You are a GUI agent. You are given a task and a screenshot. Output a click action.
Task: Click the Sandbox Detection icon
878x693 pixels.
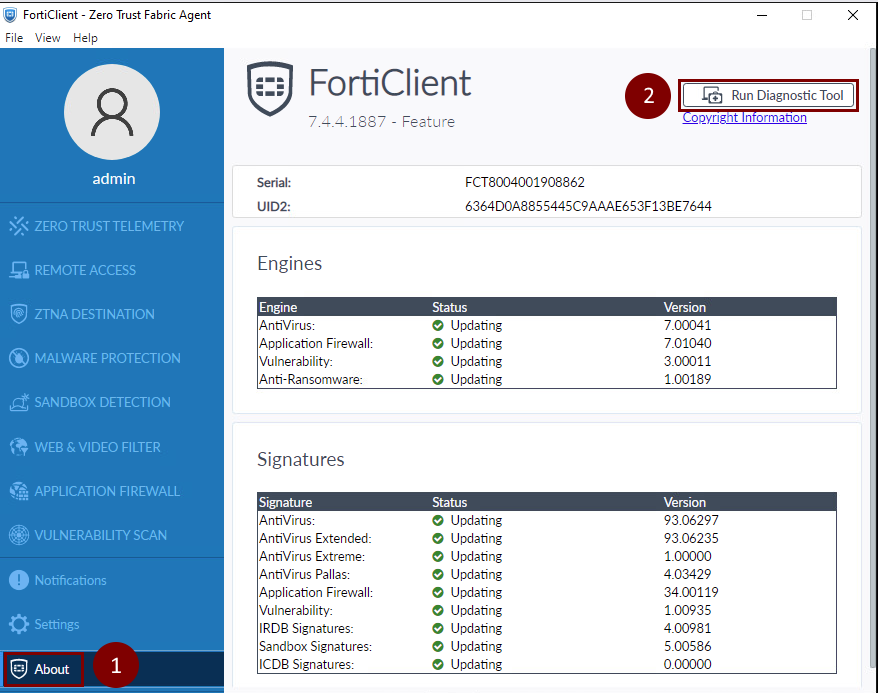(18, 402)
